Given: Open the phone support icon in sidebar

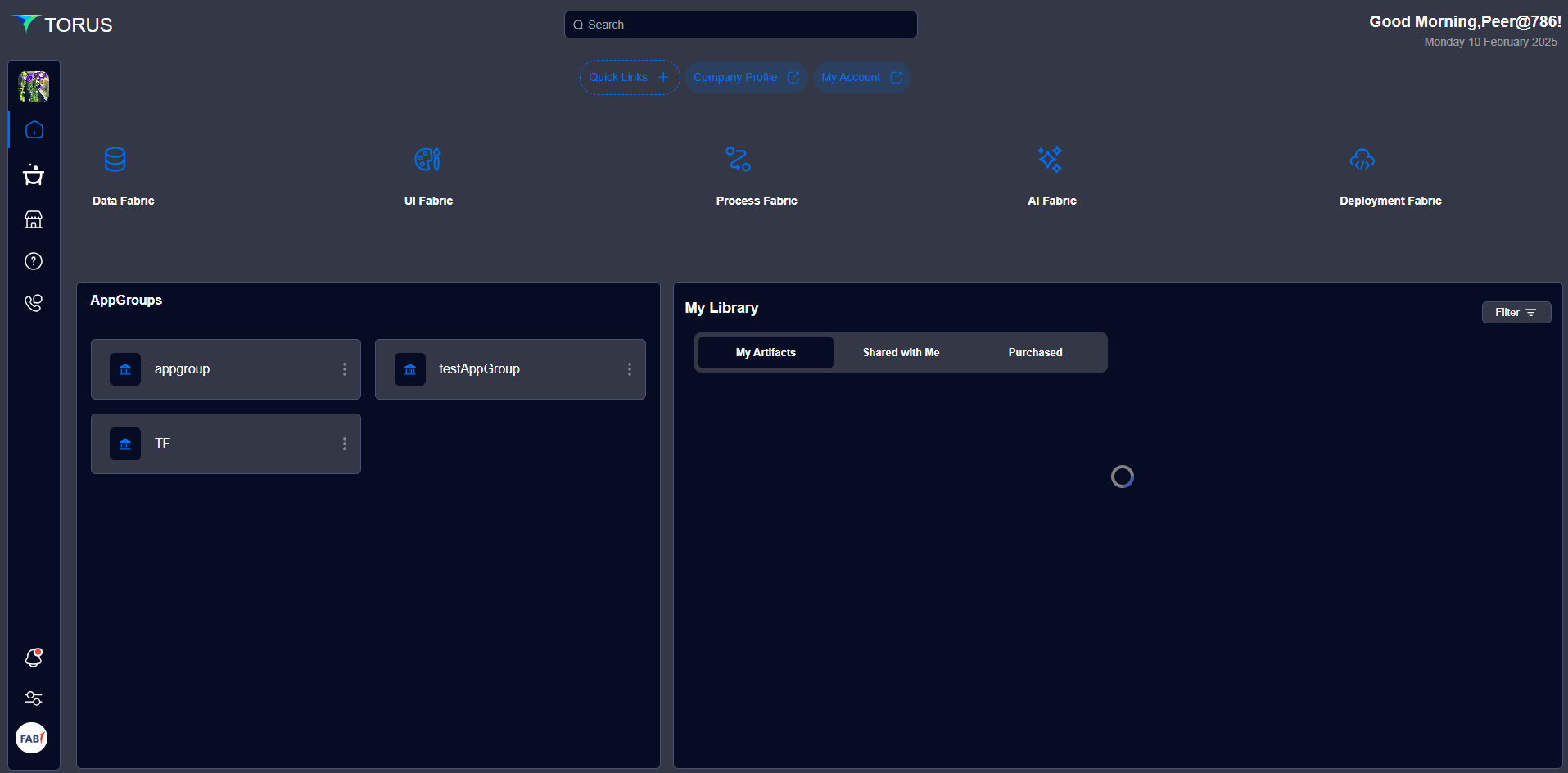Looking at the screenshot, I should 34,303.
